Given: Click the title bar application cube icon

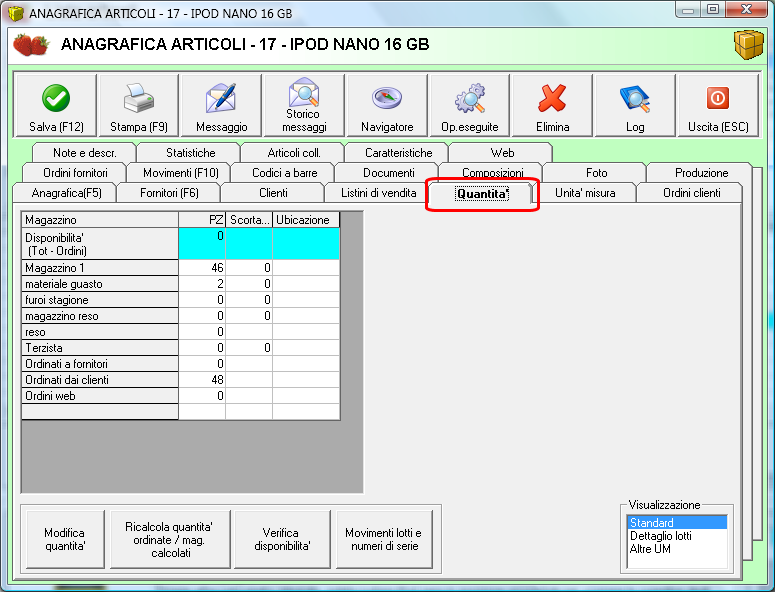Looking at the screenshot, I should click(16, 13).
